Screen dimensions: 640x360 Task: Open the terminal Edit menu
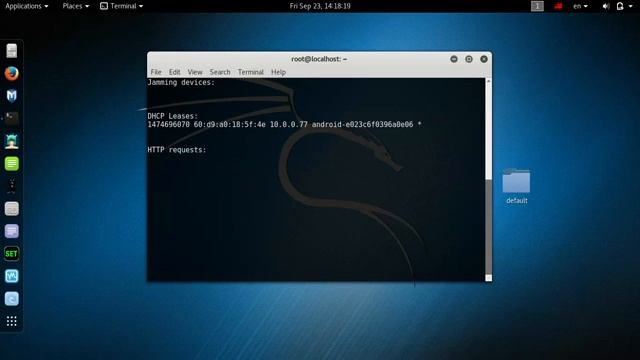[175, 72]
